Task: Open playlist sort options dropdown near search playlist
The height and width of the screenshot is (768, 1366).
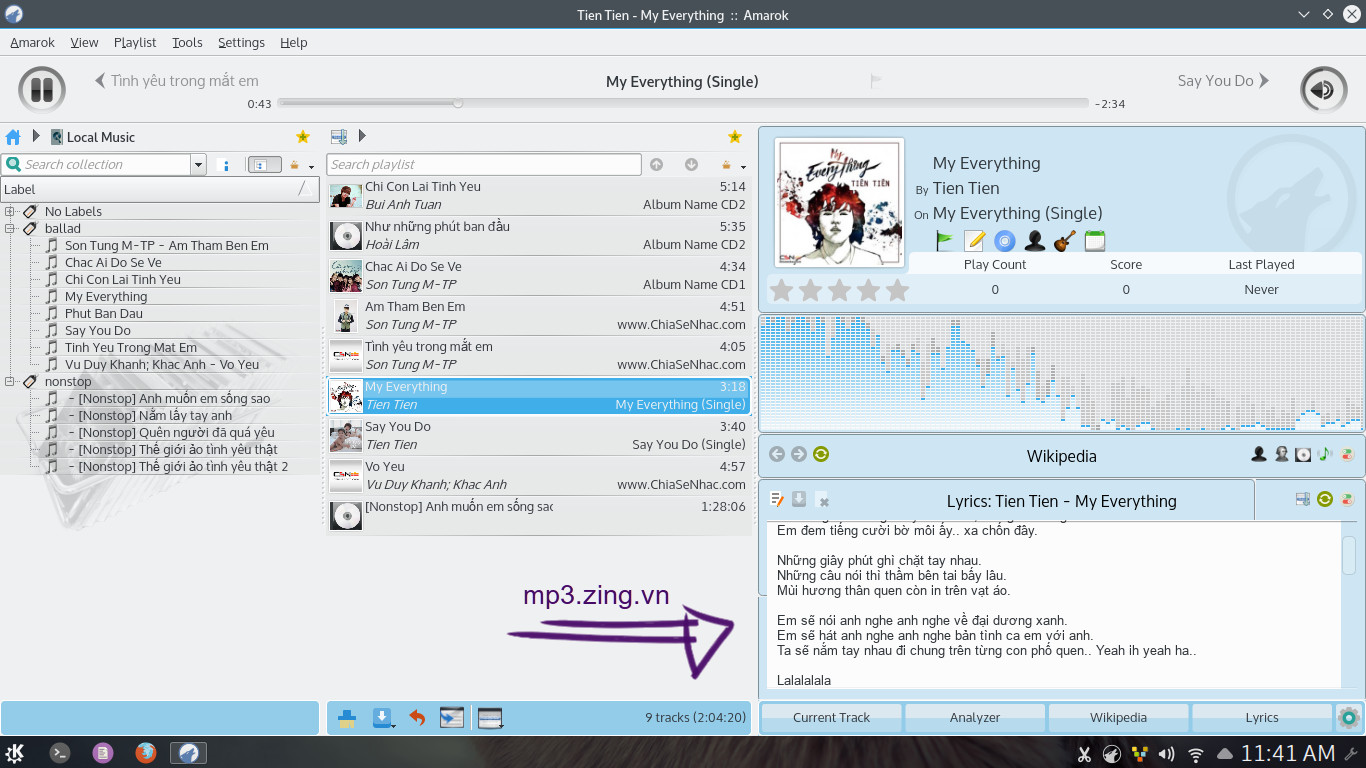Action: click(x=732, y=165)
